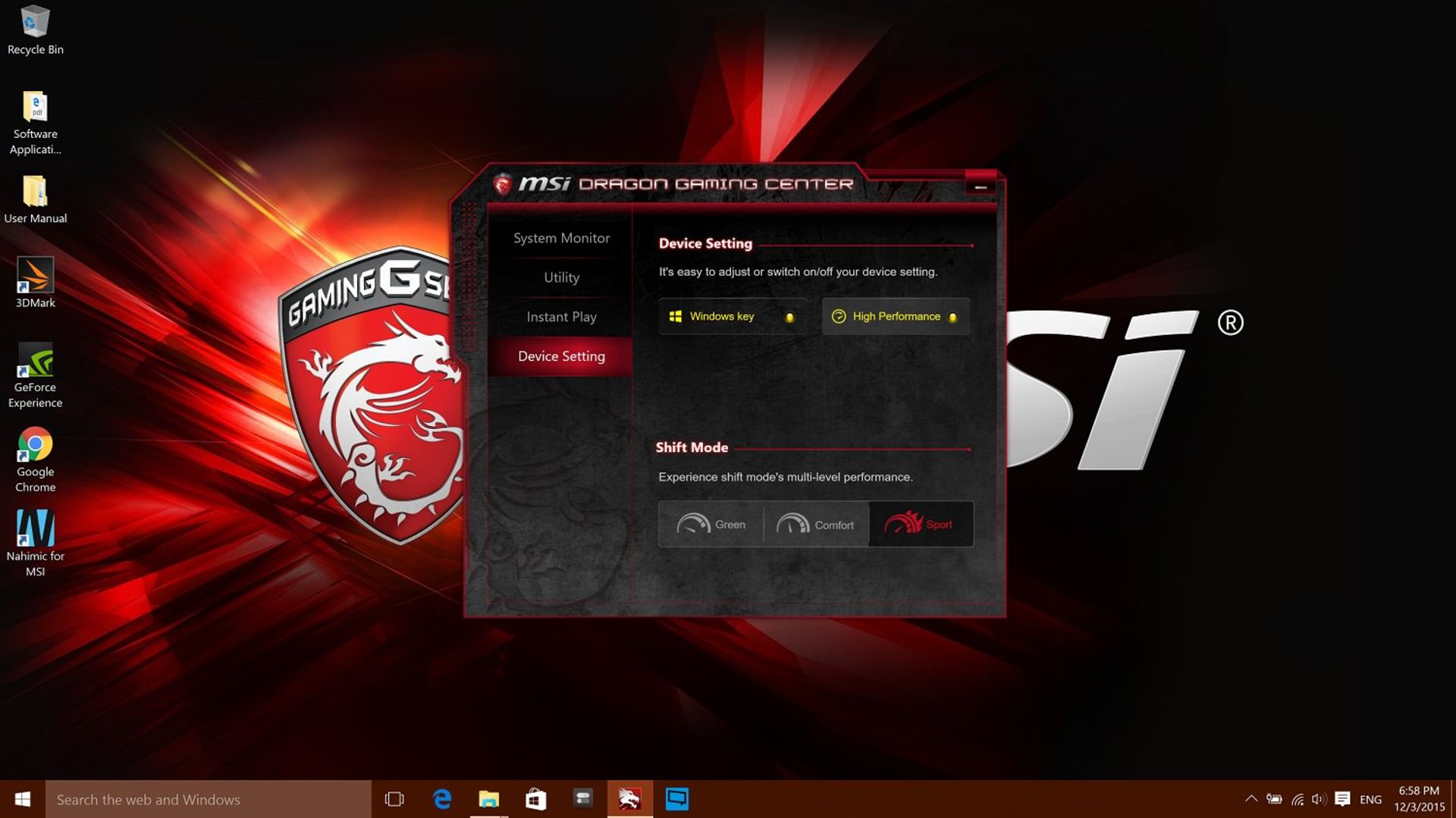The height and width of the screenshot is (818, 1456).
Task: Click text 'Experience shift mode's multi-level performance.'
Action: click(x=786, y=477)
